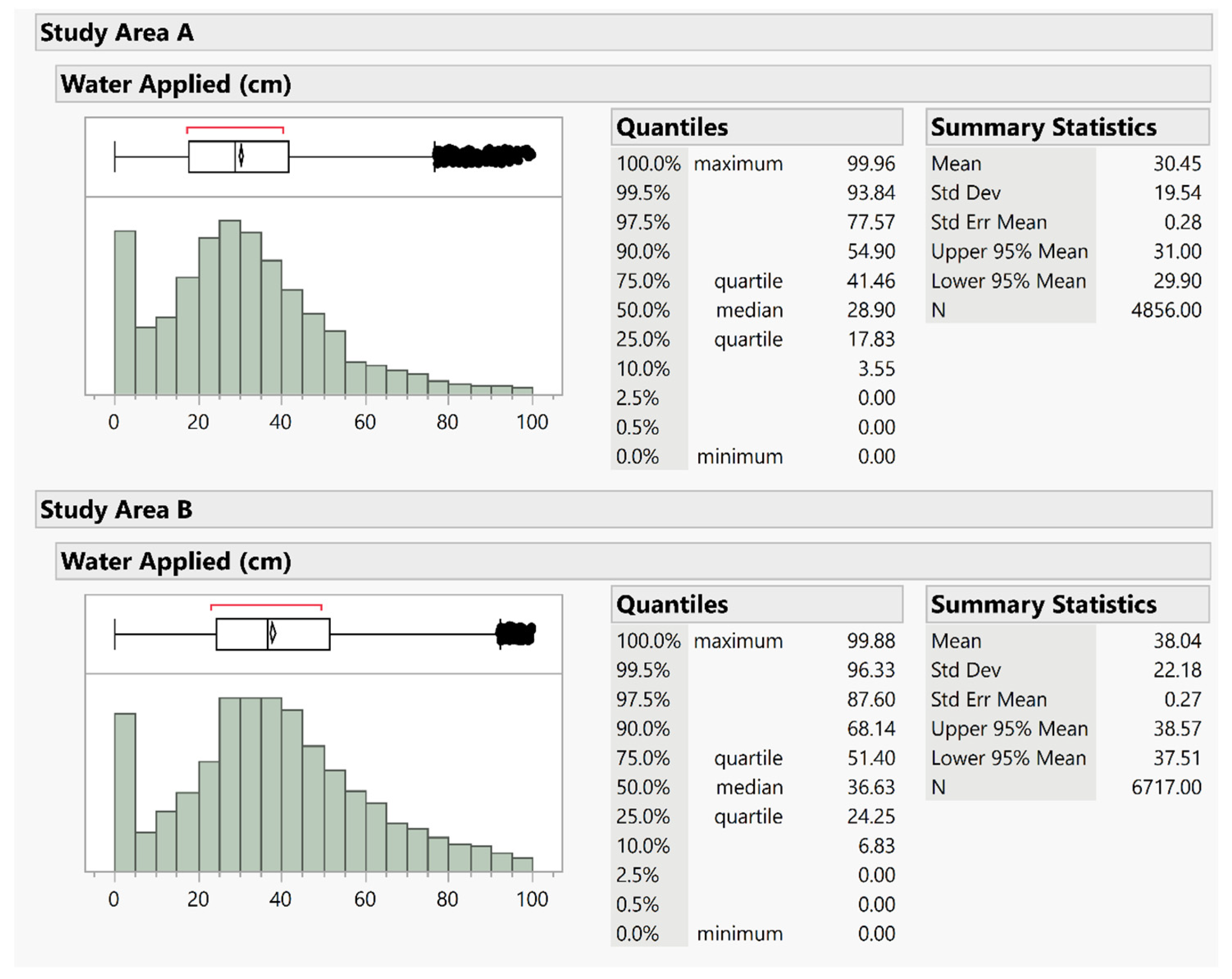Collapse Water Applied (cm) under Study Area A

coord(175,84)
